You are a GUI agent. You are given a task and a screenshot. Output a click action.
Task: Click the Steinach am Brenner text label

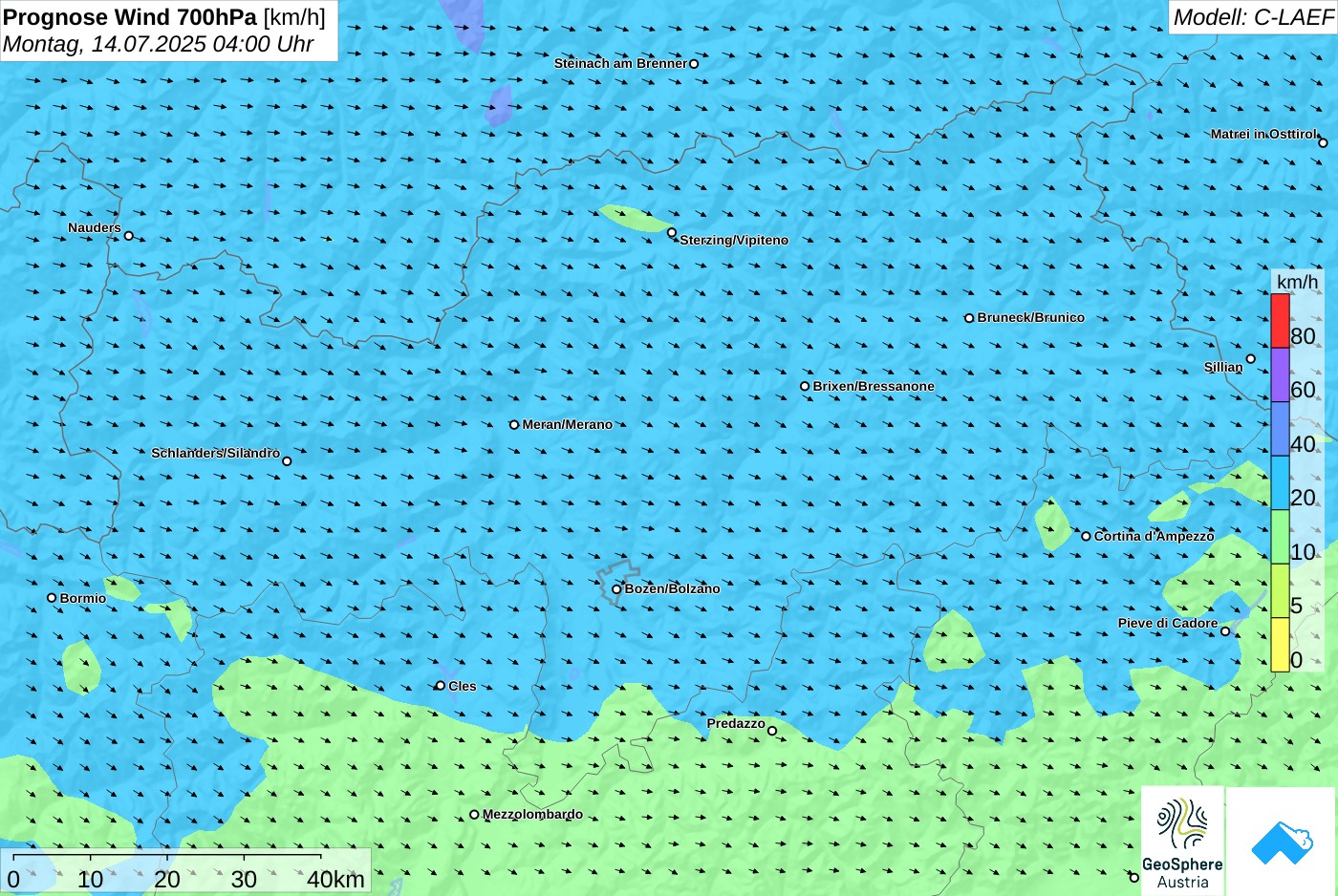click(620, 64)
